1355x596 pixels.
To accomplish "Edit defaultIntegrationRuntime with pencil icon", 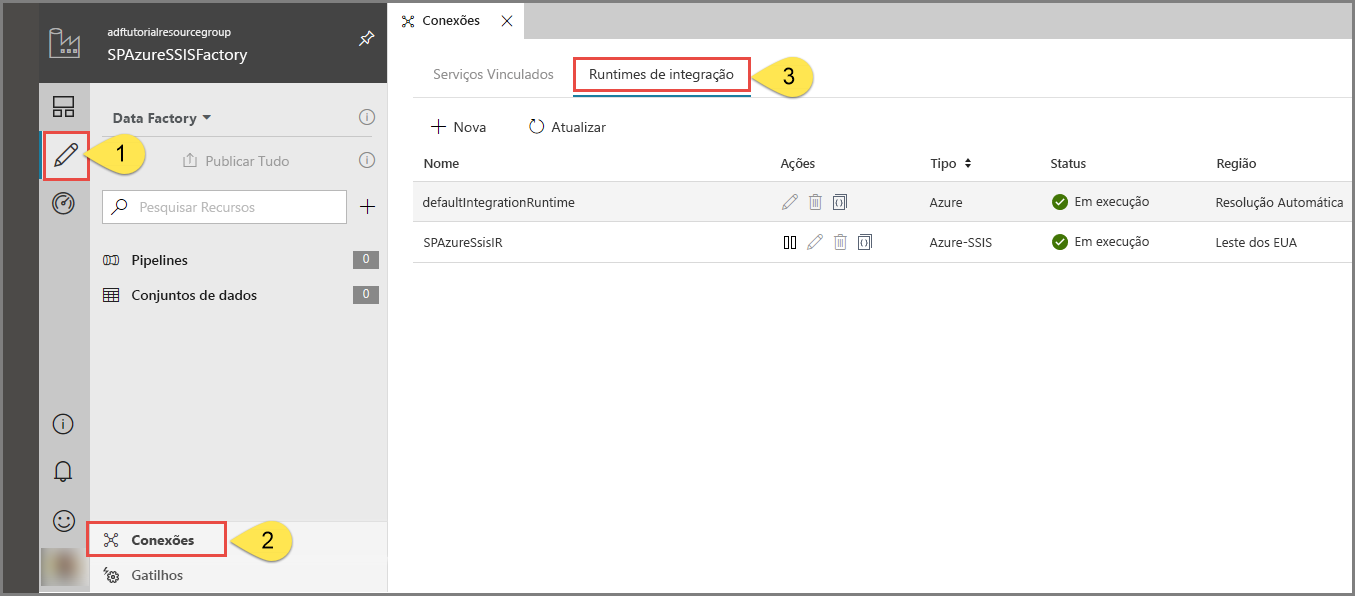I will 790,202.
